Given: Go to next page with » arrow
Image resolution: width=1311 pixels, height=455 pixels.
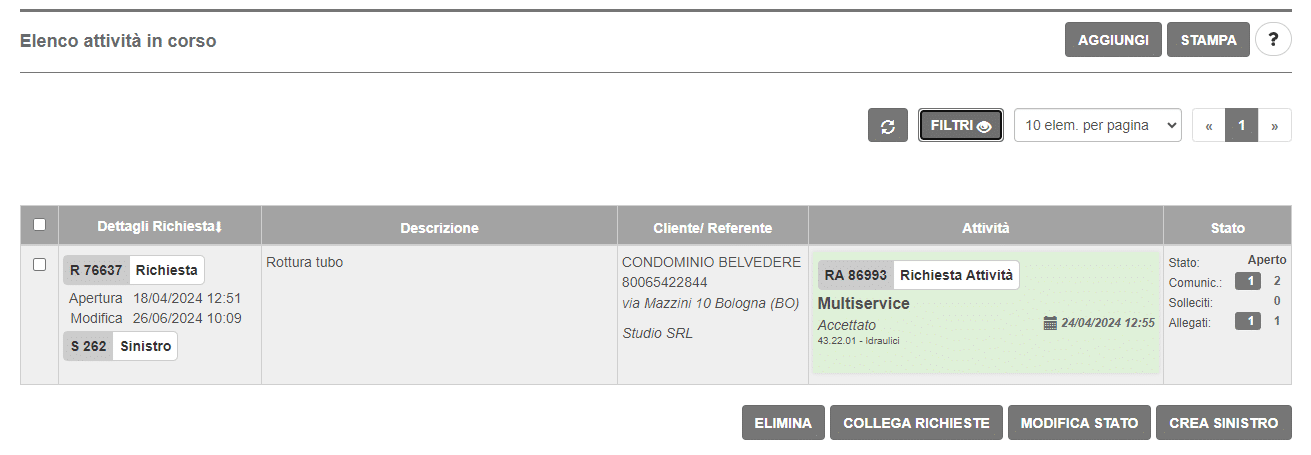Looking at the screenshot, I should 1274,125.
